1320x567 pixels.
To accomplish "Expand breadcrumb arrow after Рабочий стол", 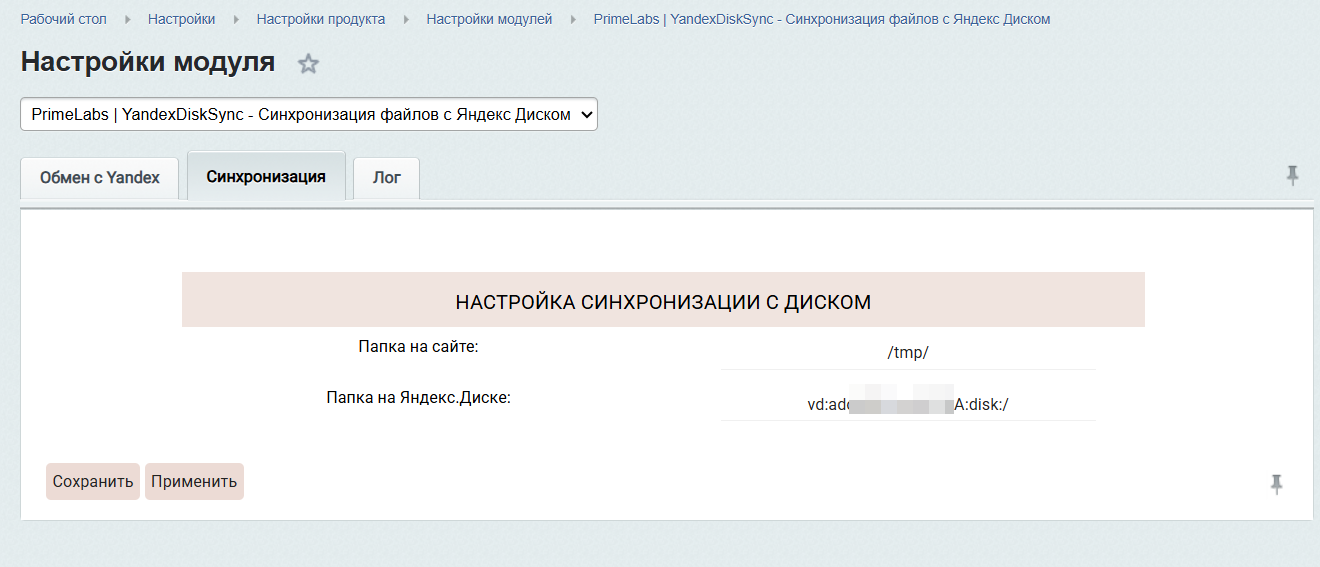I will pos(128,20).
